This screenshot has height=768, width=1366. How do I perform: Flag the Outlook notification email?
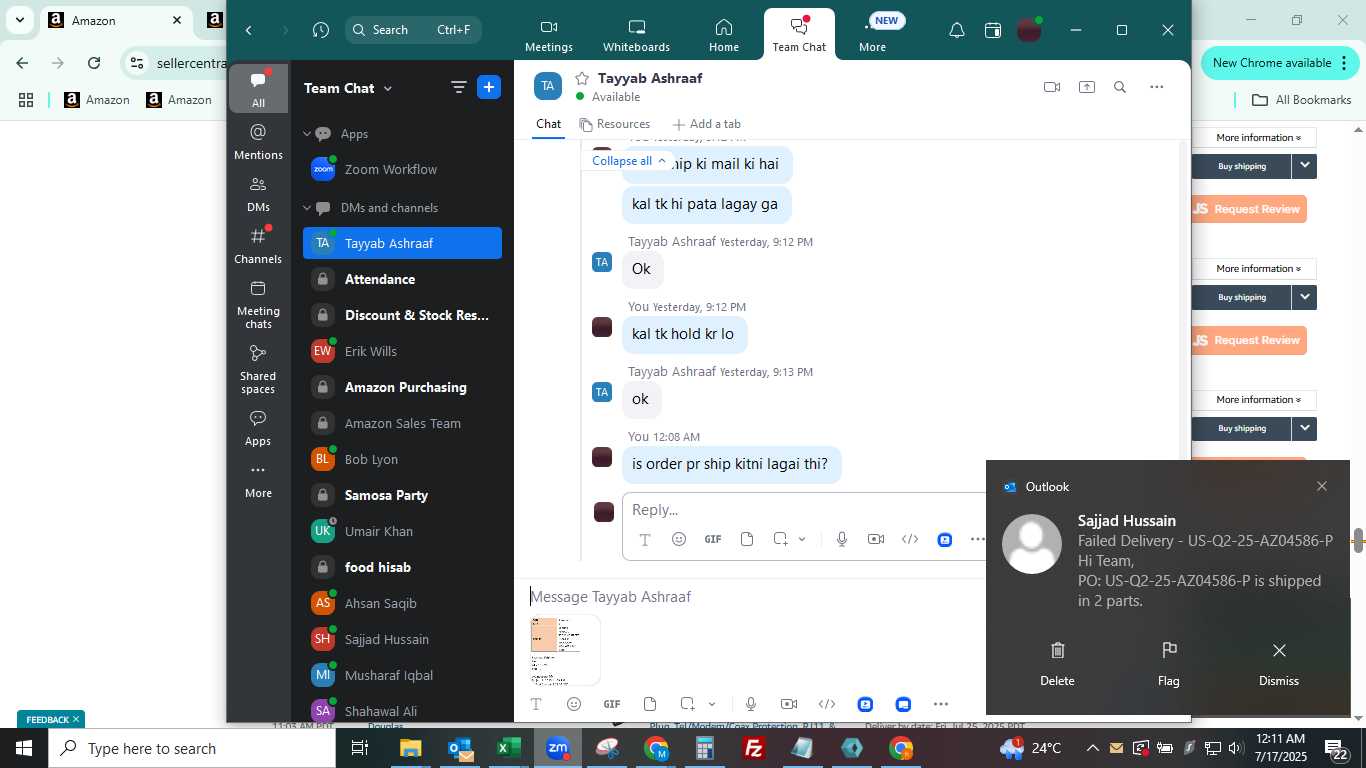tap(1169, 664)
